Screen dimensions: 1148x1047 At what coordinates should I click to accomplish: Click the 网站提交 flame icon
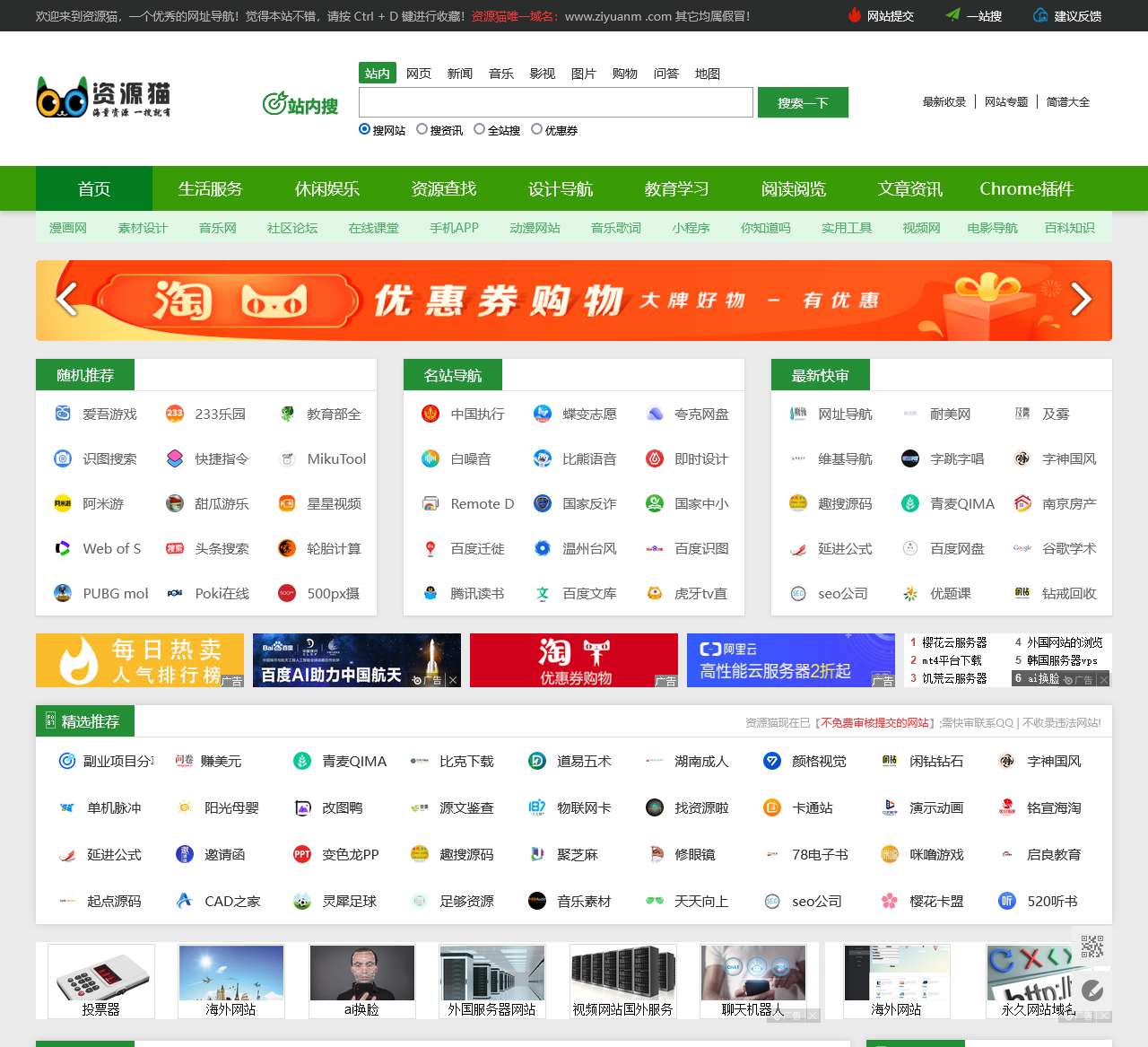pos(852,15)
